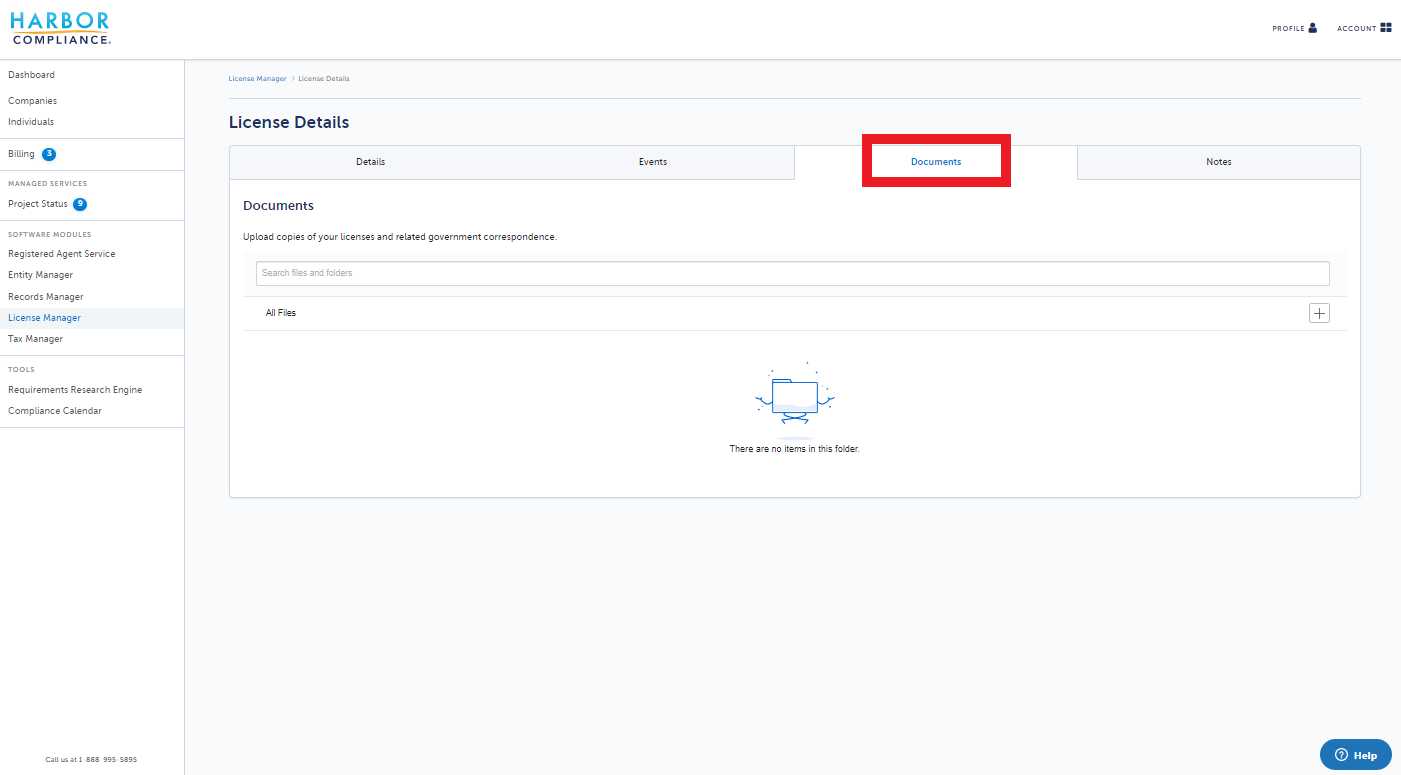Viewport: 1401px width, 775px height.
Task: Open the Help chat button
Action: coord(1355,755)
